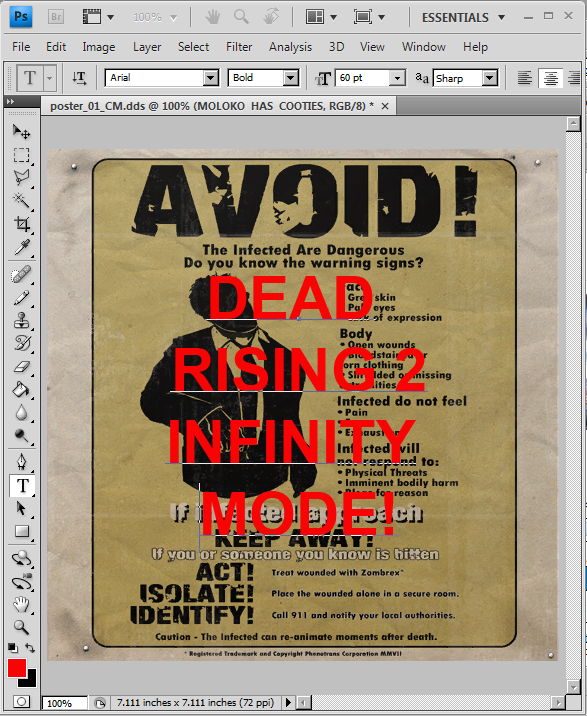Select the Healing Brush tool

pyautogui.click(x=21, y=274)
